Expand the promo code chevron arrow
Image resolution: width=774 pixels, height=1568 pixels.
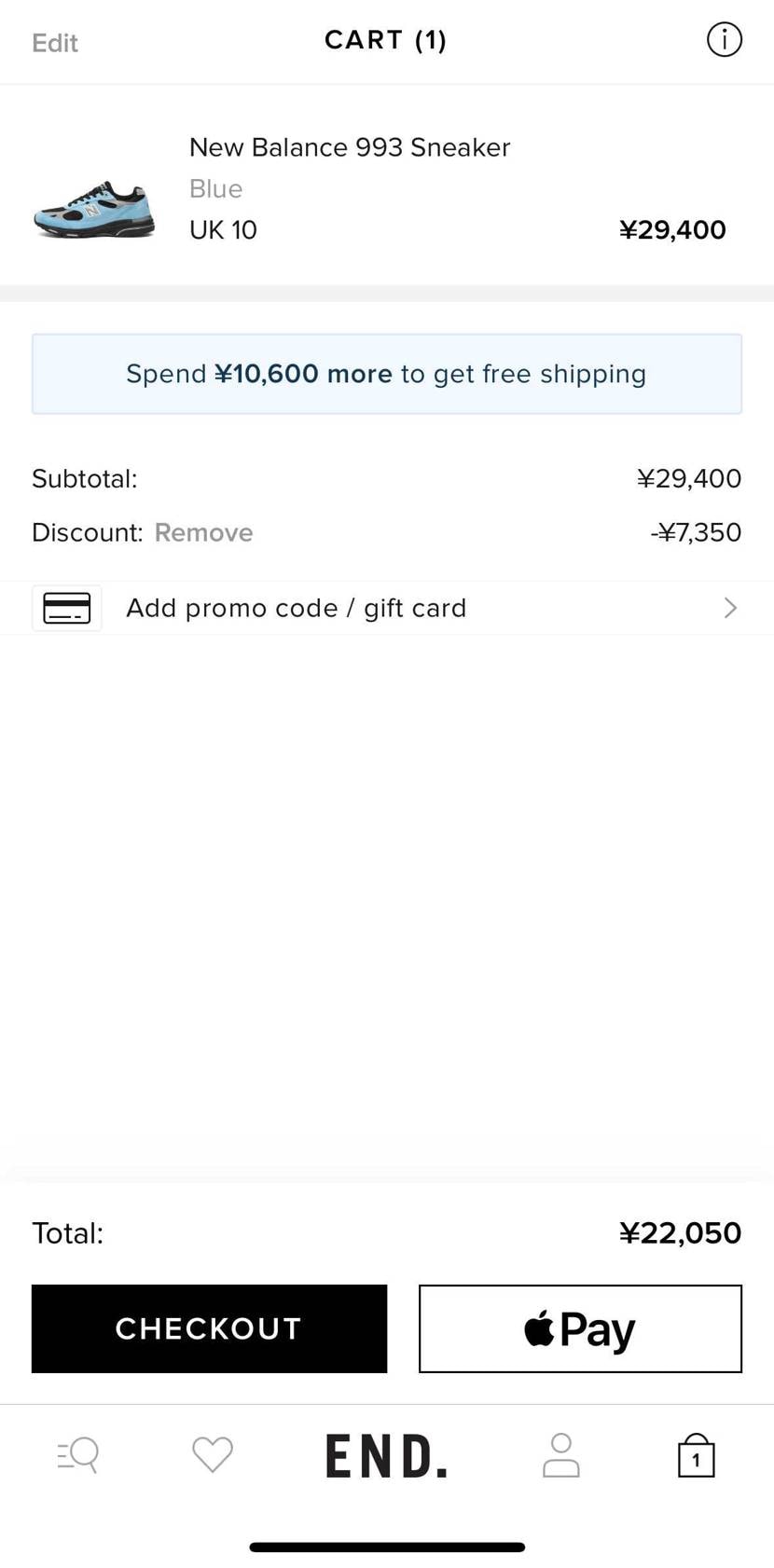pyautogui.click(x=730, y=608)
